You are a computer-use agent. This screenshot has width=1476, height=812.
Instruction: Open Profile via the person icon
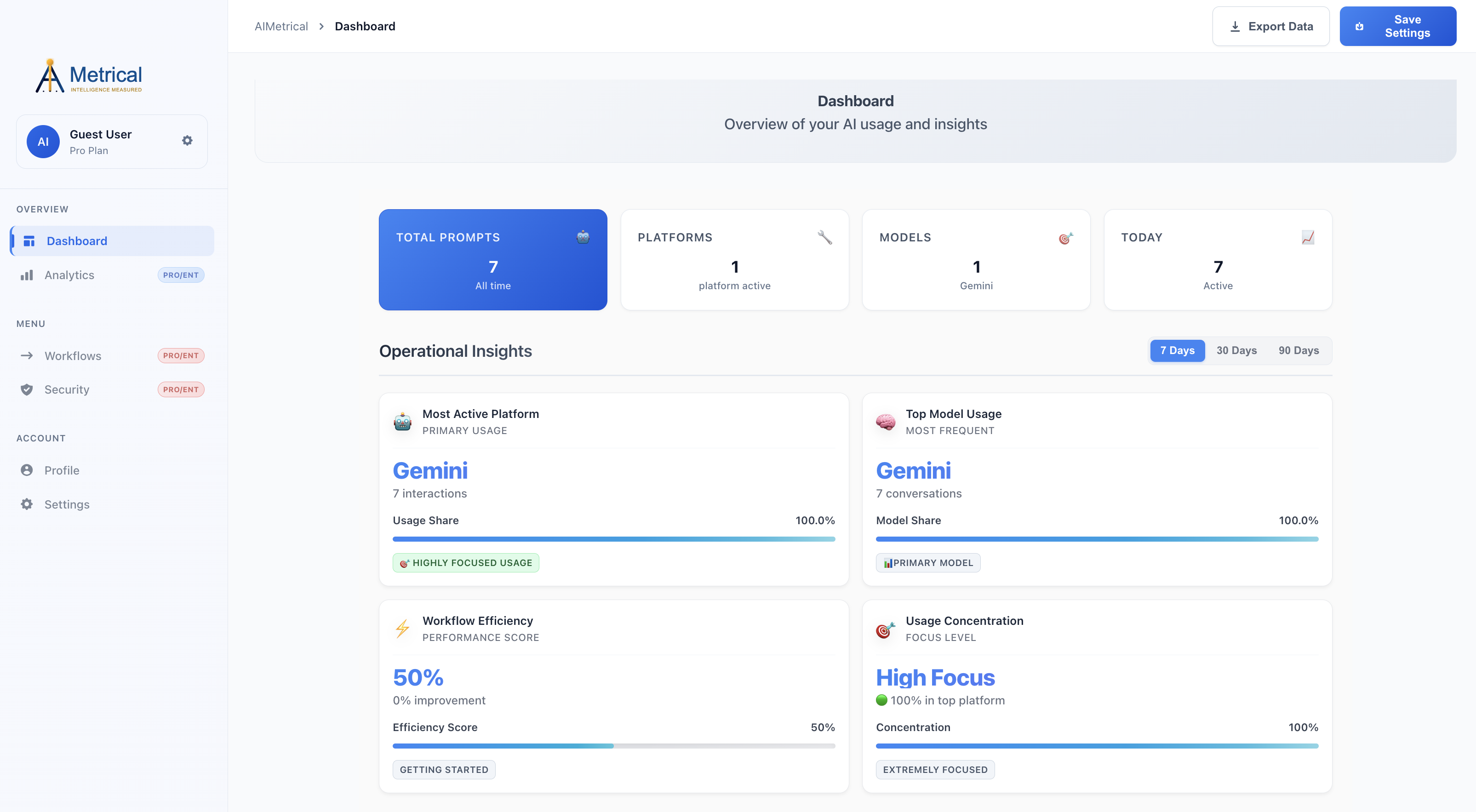pos(27,470)
